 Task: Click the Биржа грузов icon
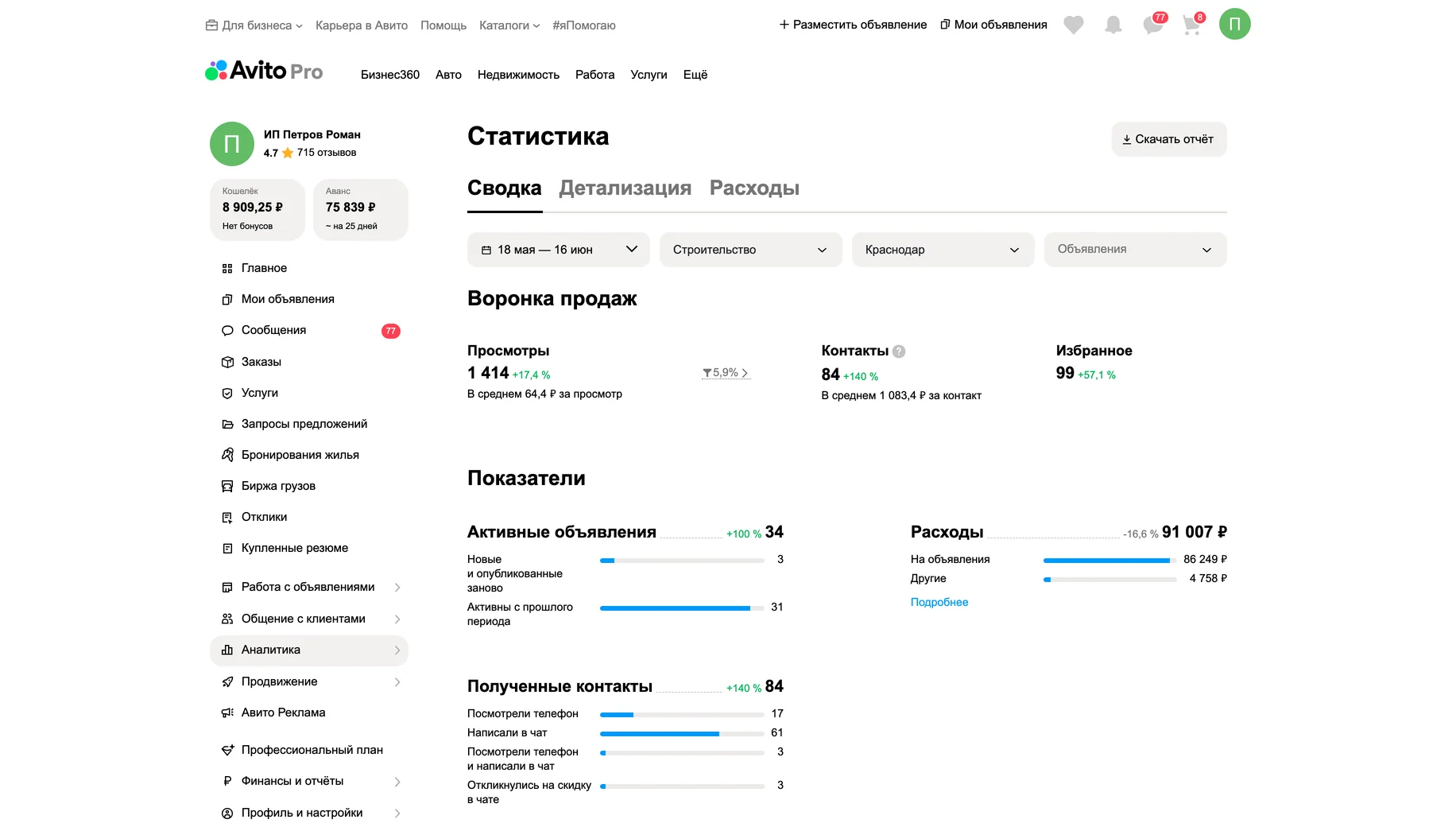coord(227,486)
